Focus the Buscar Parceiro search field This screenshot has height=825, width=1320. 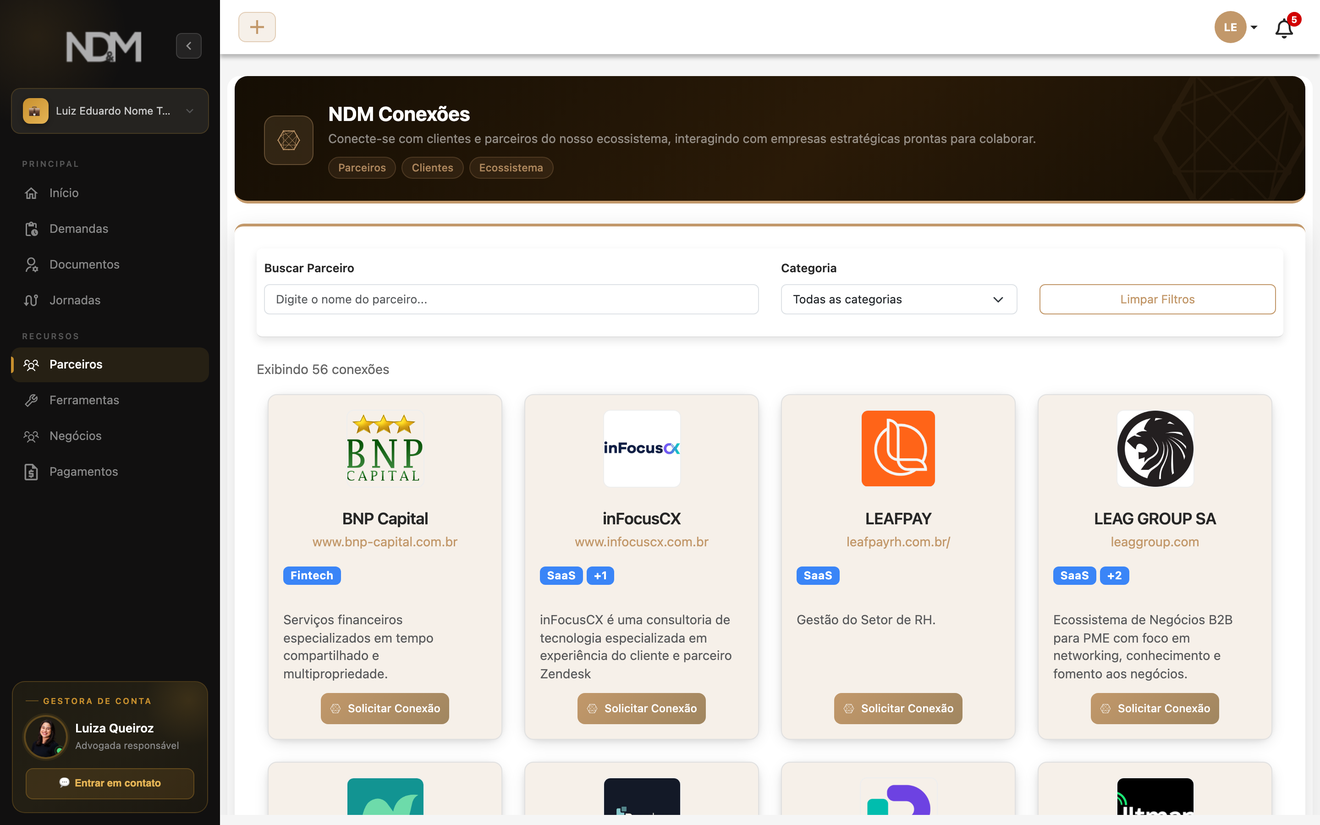pos(511,299)
